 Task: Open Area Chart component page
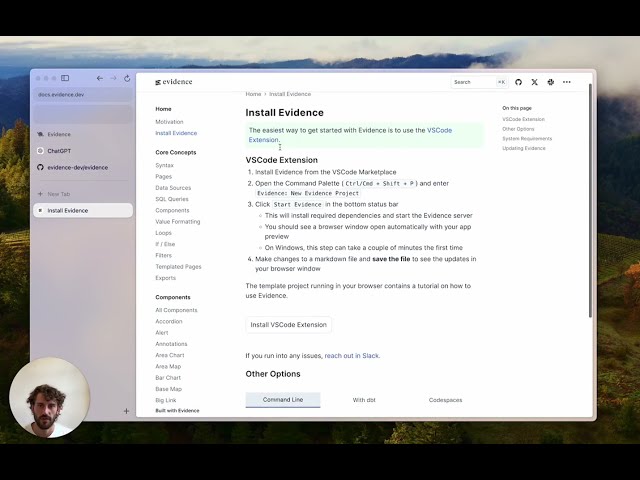[170, 355]
